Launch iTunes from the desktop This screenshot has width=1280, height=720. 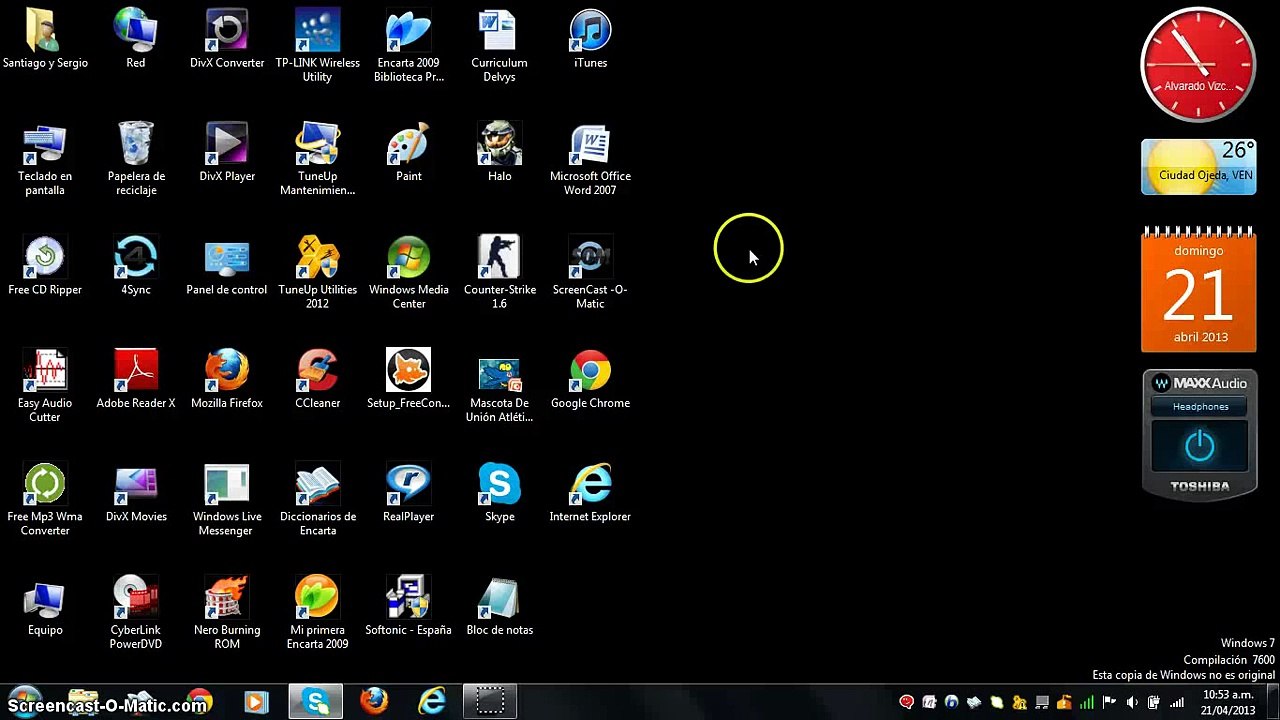click(x=590, y=40)
